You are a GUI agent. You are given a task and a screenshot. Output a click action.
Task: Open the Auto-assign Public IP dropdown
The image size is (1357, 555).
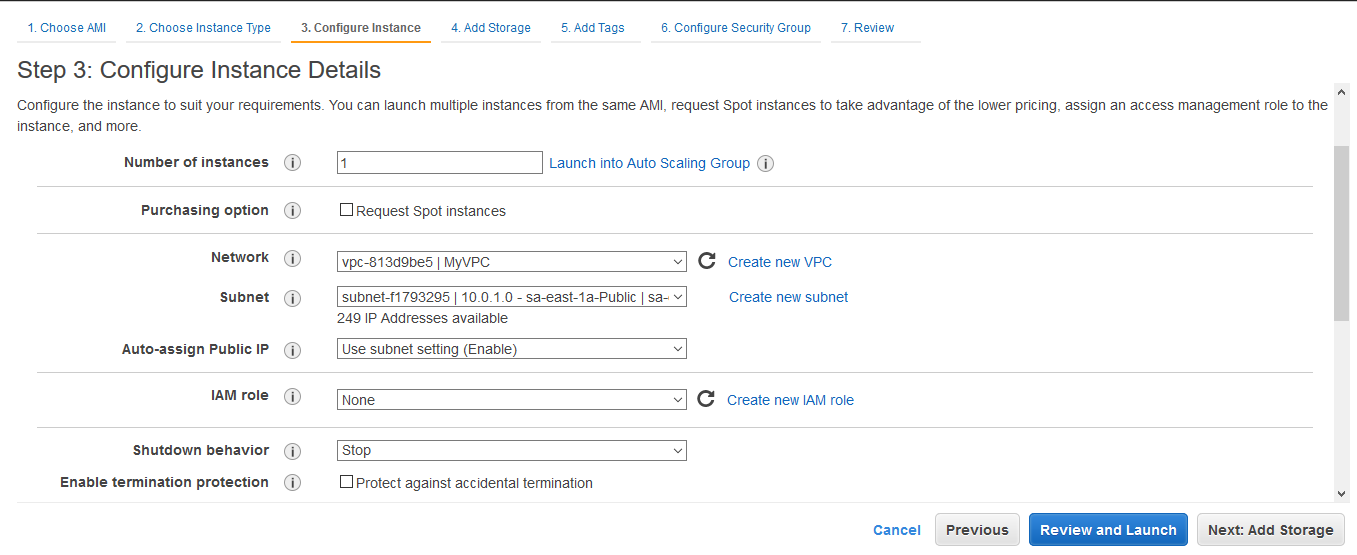coord(512,349)
